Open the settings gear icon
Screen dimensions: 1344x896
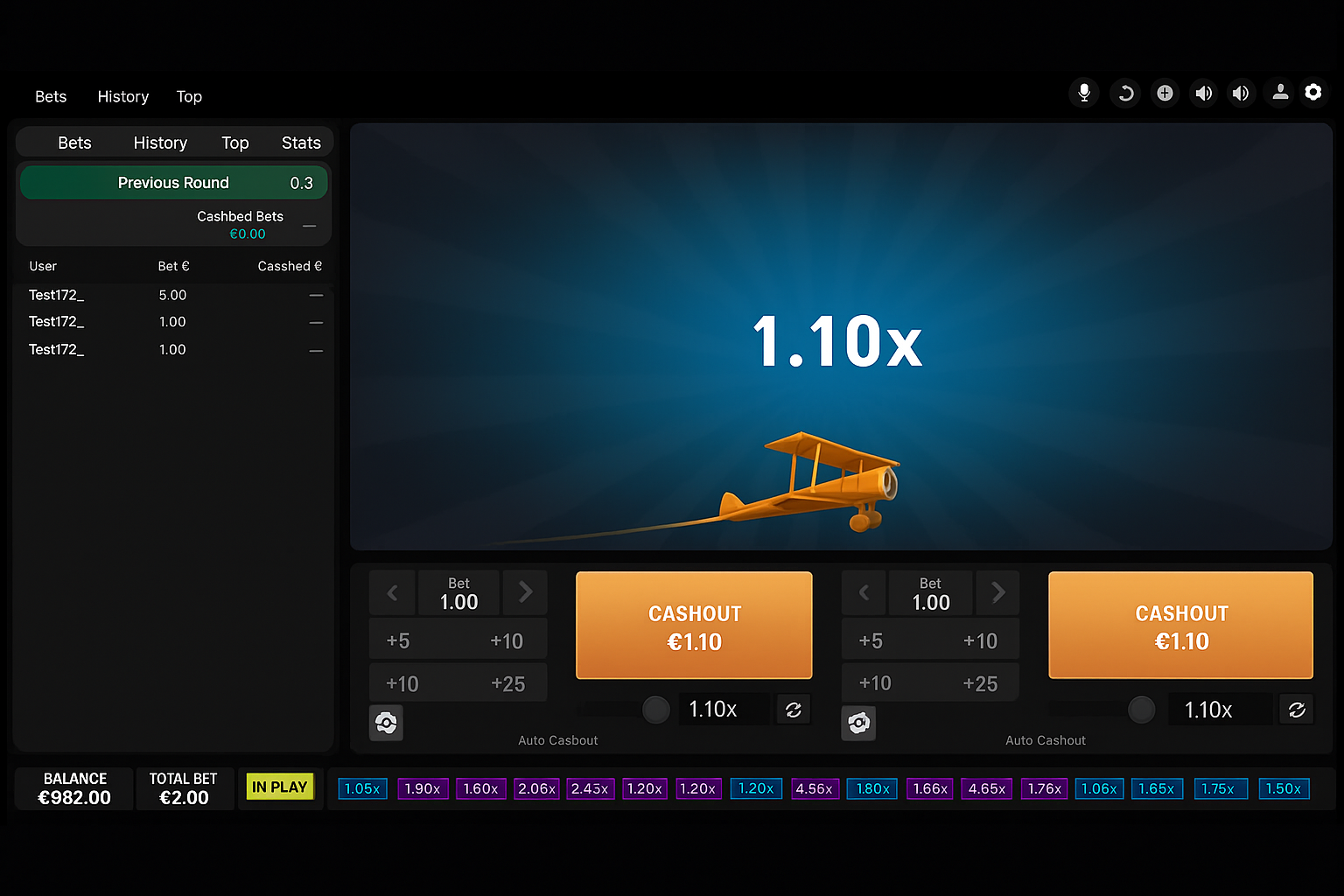[1313, 92]
